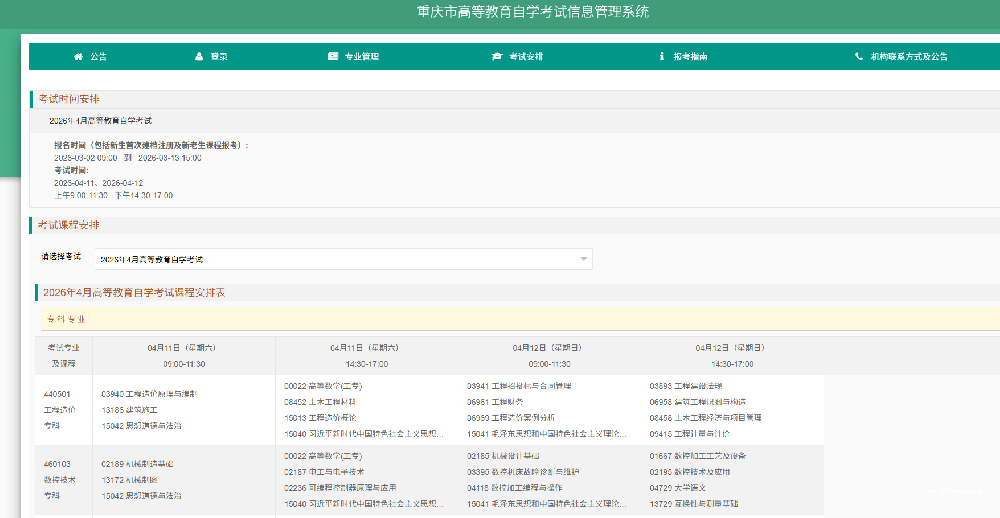Click course 13185 建筑施工
The width and height of the screenshot is (1000, 518).
(130, 409)
